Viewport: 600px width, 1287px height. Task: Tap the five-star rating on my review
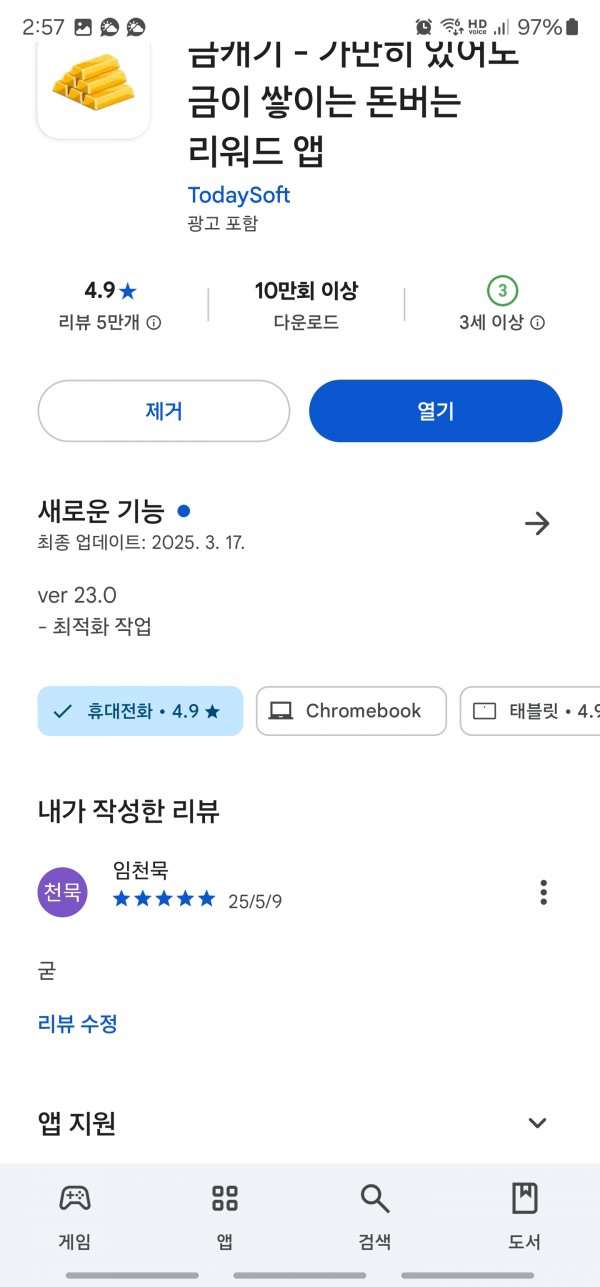point(164,899)
